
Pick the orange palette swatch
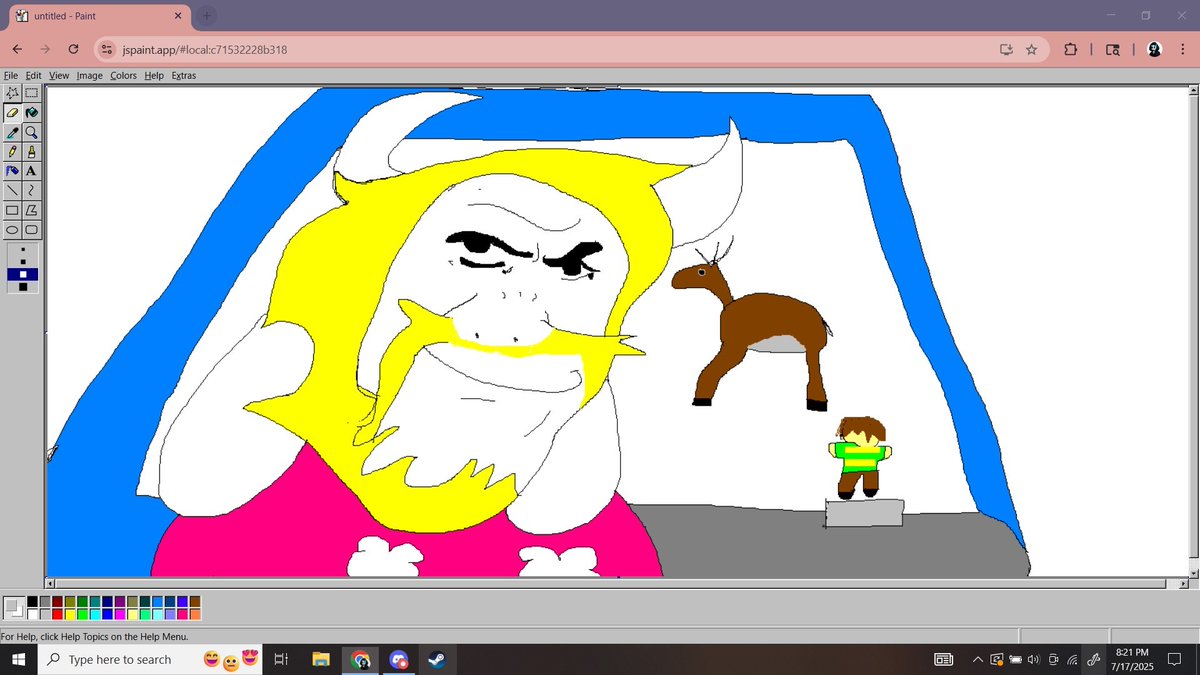coord(195,615)
